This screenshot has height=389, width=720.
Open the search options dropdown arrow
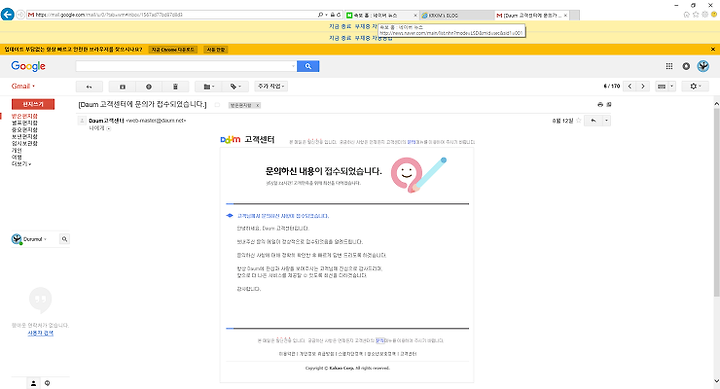tap(293, 67)
